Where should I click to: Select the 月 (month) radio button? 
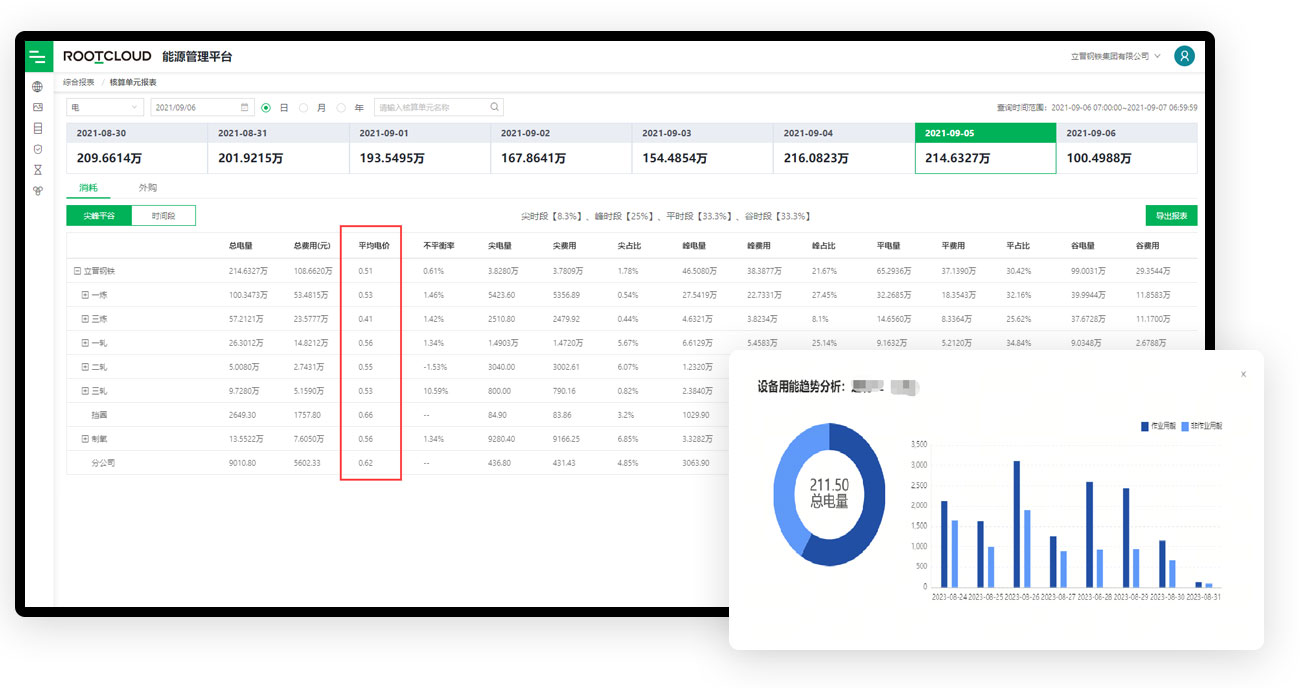(304, 107)
